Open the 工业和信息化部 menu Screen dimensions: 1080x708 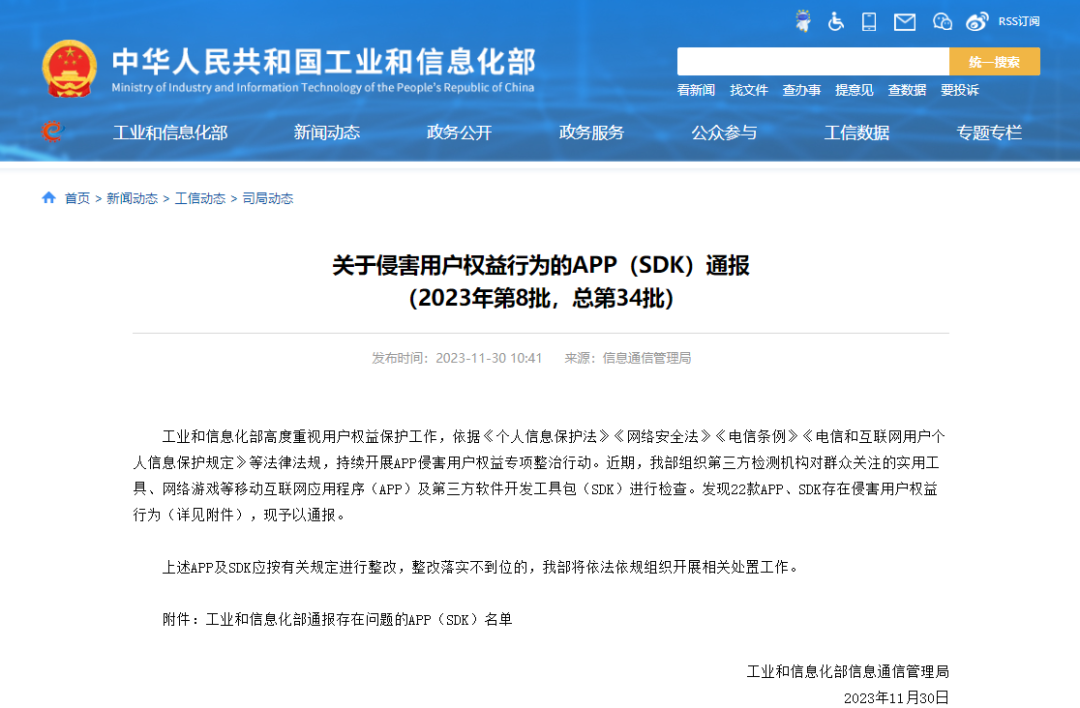[x=170, y=132]
